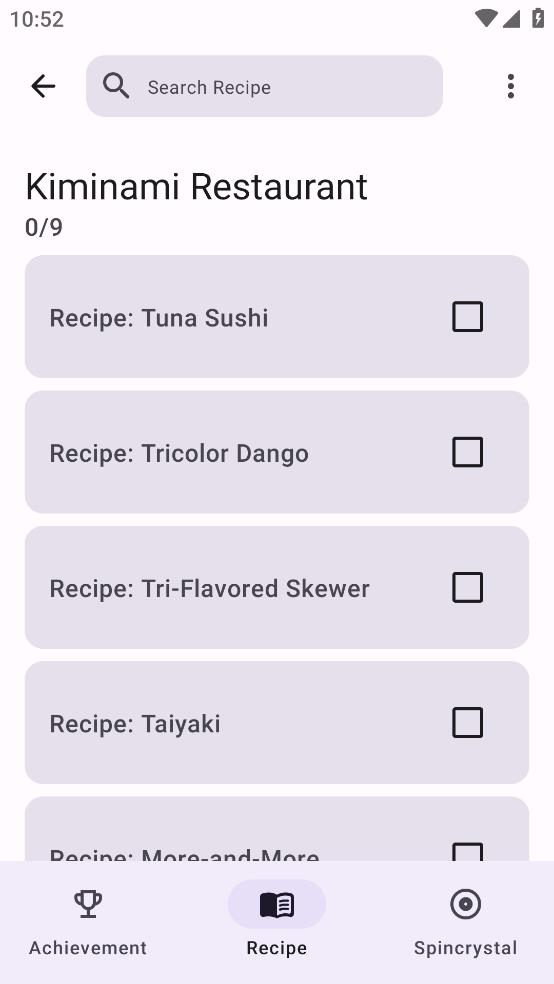554x984 pixels.
Task: Click the battery status icon
Action: [538, 18]
